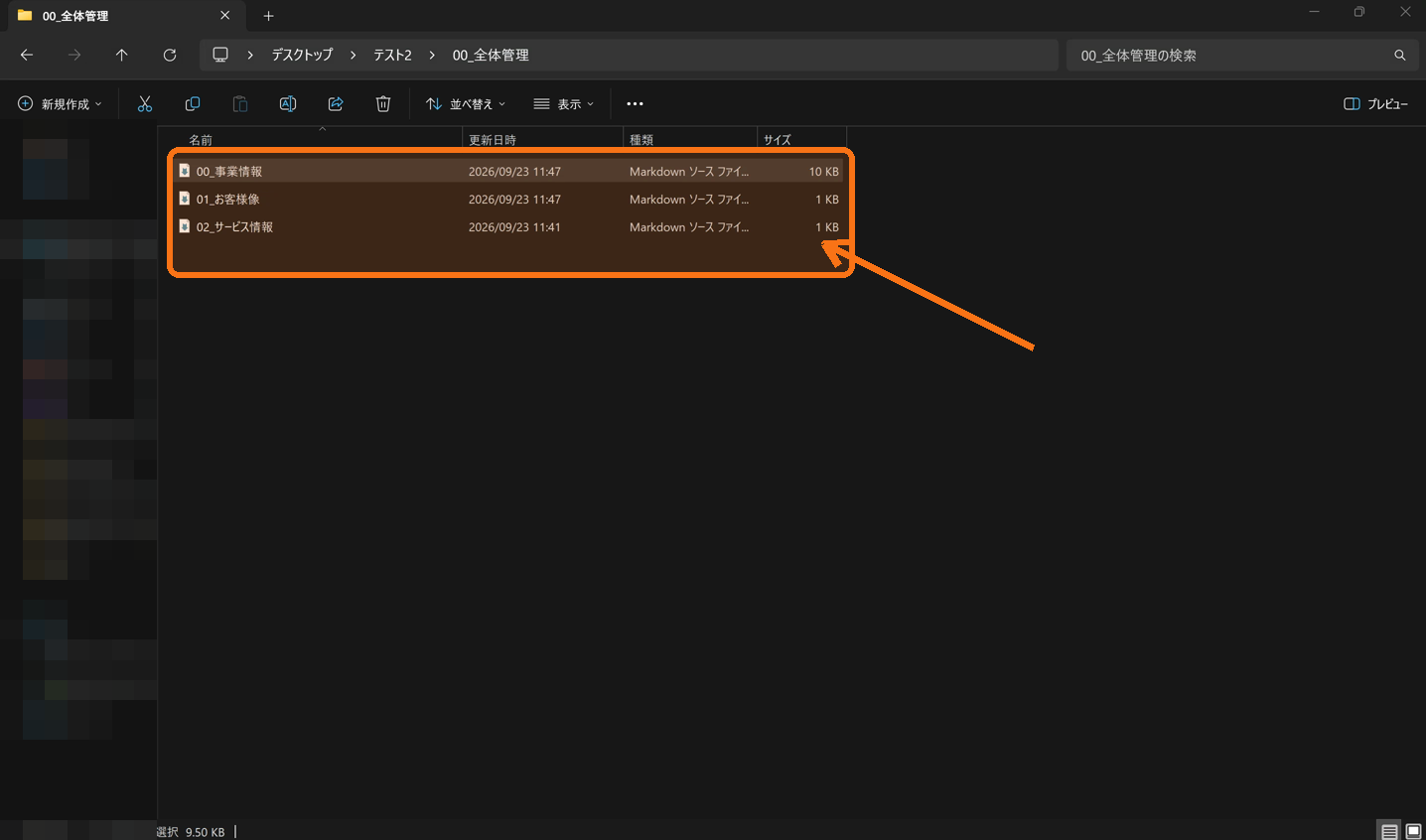Expand chevron after テスト2 in address bar
1426x840 pixels.
pyautogui.click(x=432, y=56)
